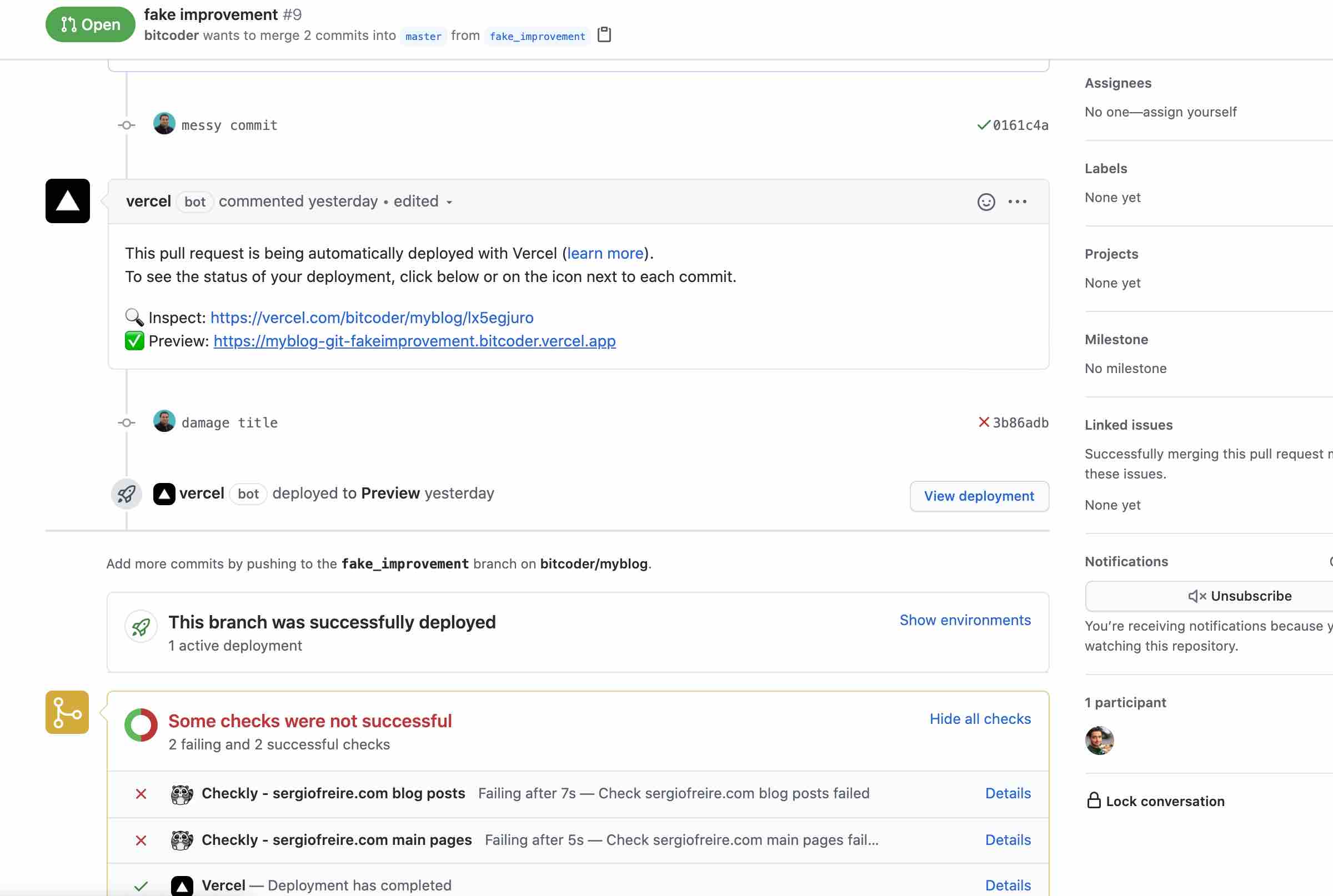Screen dimensions: 1333x896
Task: Open Details for Vercel deployment check
Action: coord(1008,885)
